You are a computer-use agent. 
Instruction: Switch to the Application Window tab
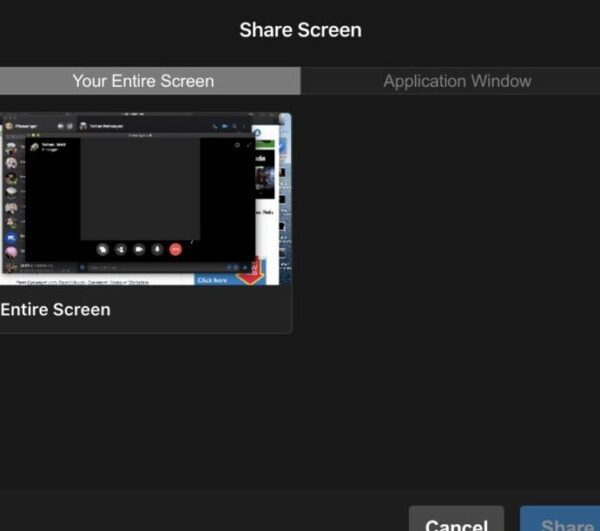tap(457, 81)
